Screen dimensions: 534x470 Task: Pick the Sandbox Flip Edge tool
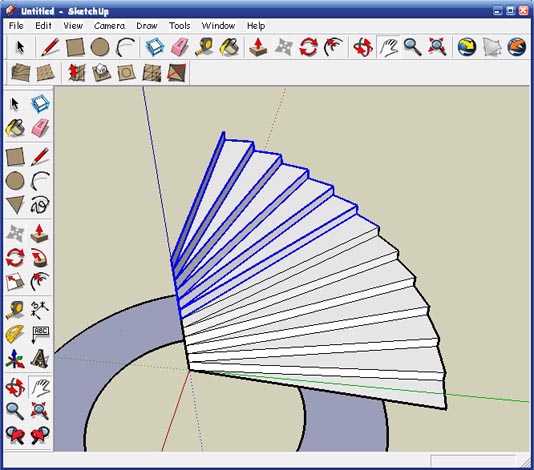(177, 73)
